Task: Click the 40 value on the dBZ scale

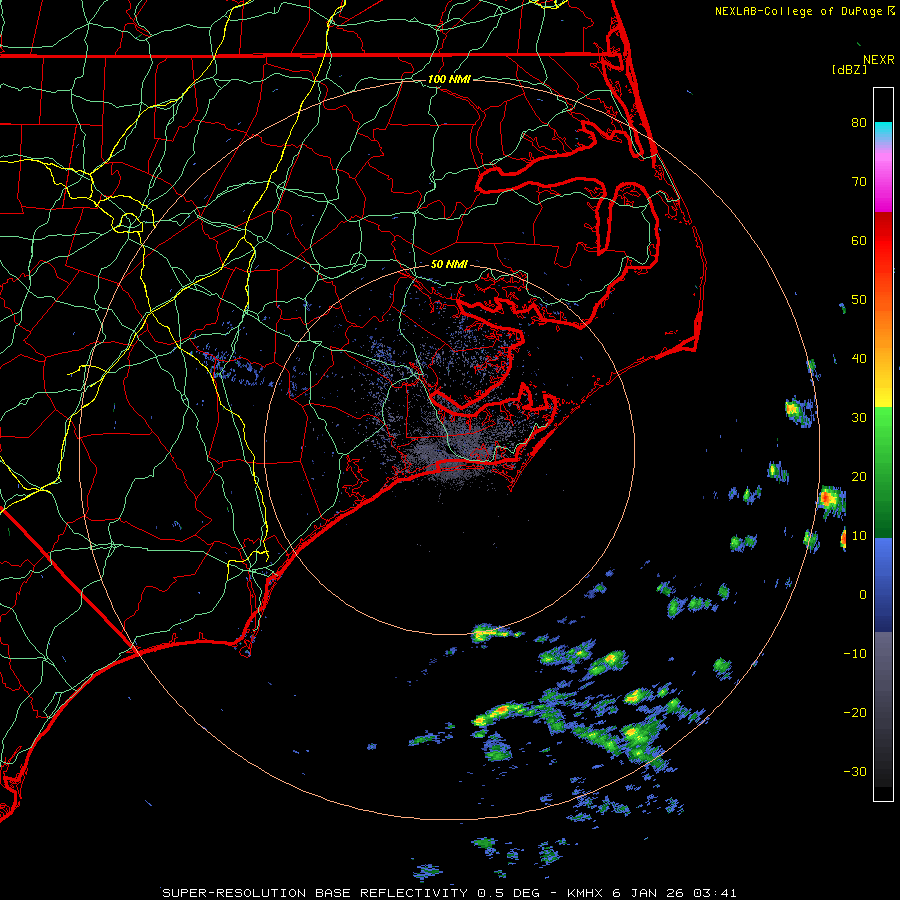Action: [859, 358]
